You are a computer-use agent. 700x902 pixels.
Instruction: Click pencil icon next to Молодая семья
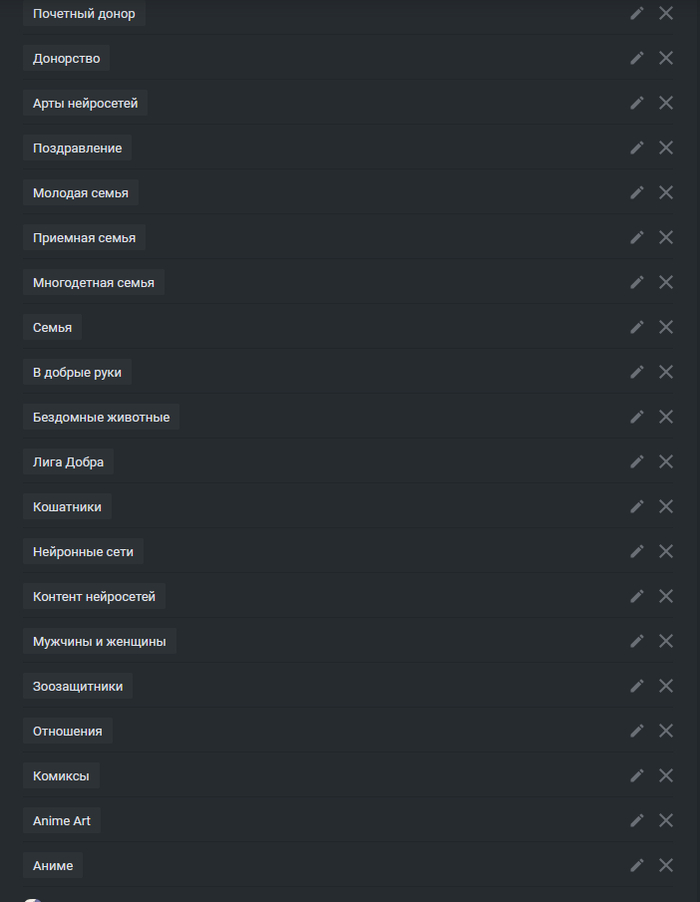637,192
